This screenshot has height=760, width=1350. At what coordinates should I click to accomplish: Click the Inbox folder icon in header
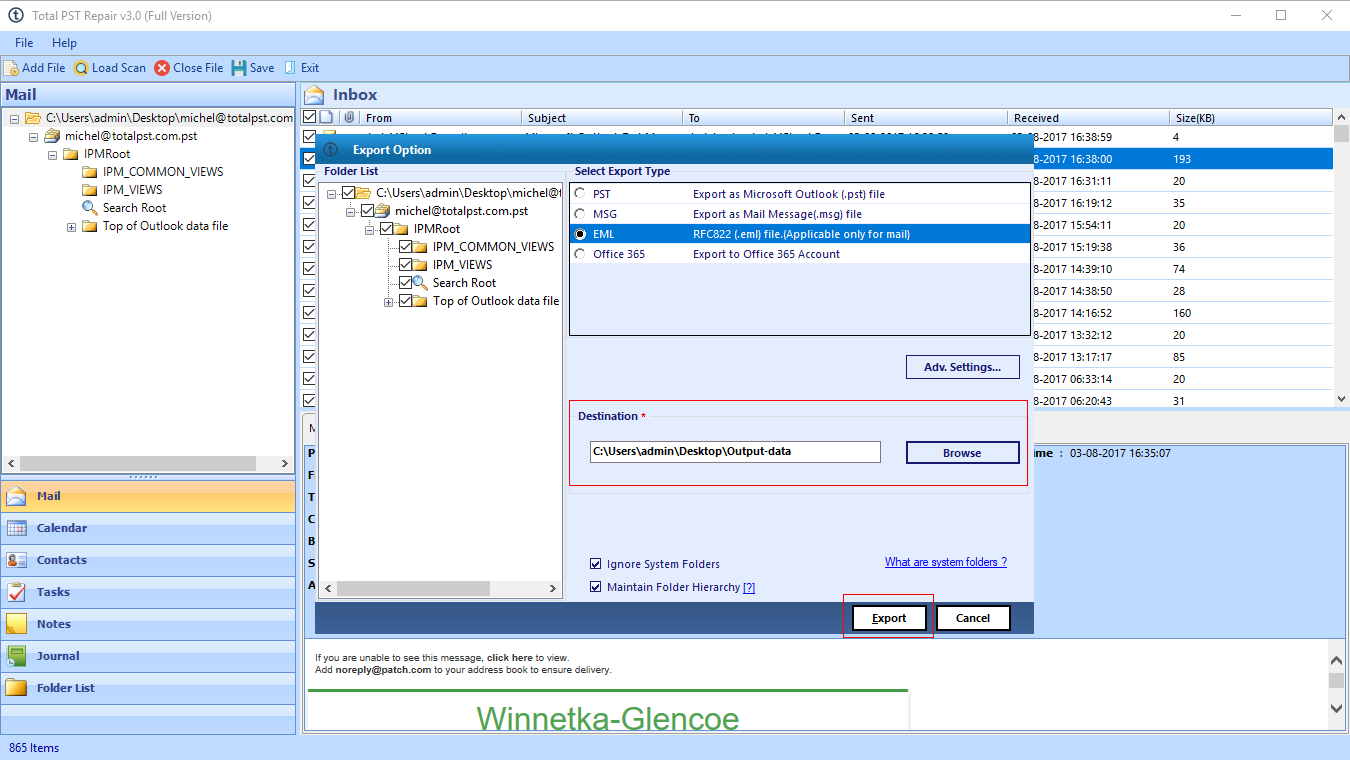point(315,95)
